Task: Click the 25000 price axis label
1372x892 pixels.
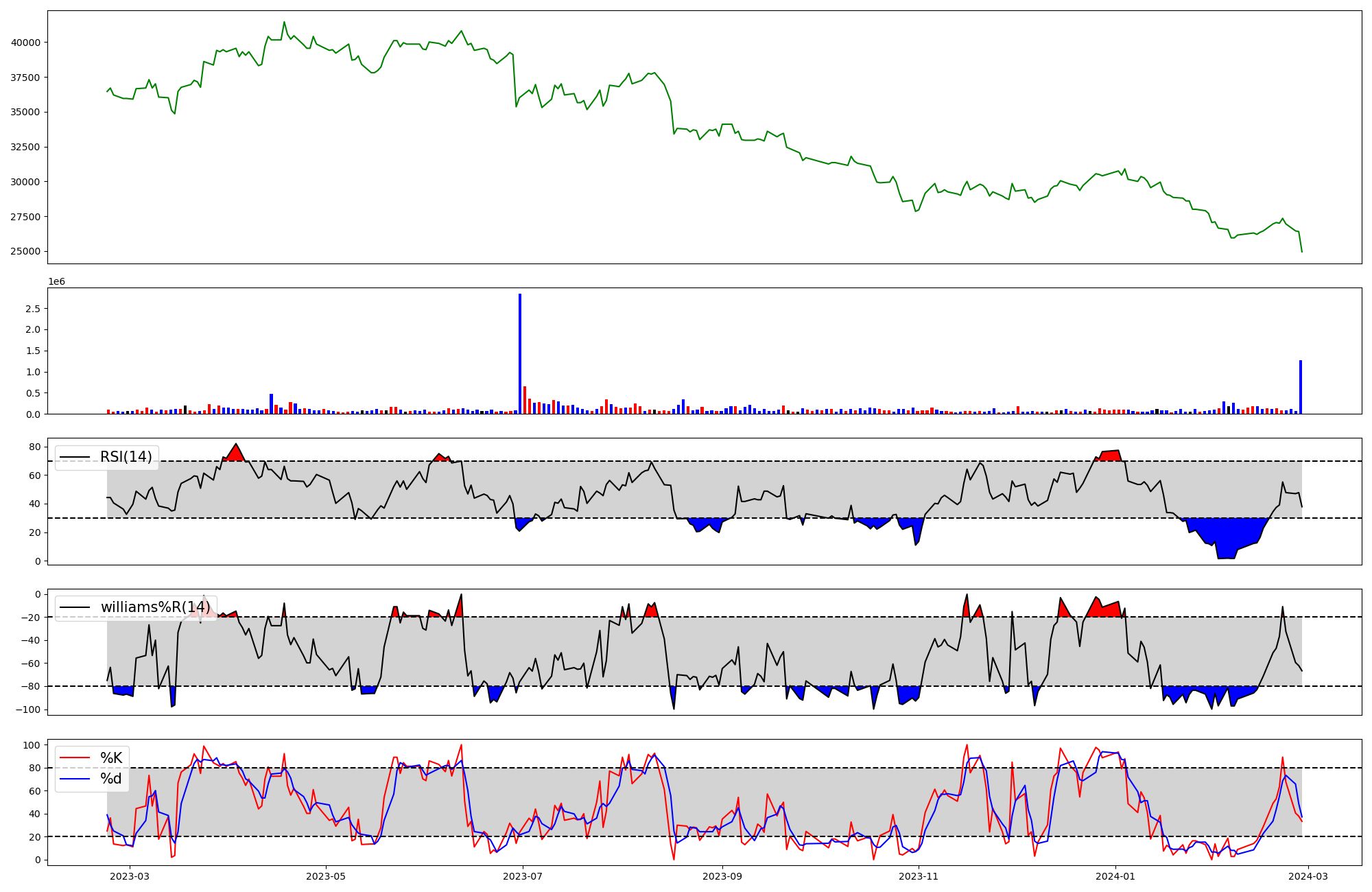Action: point(25,252)
